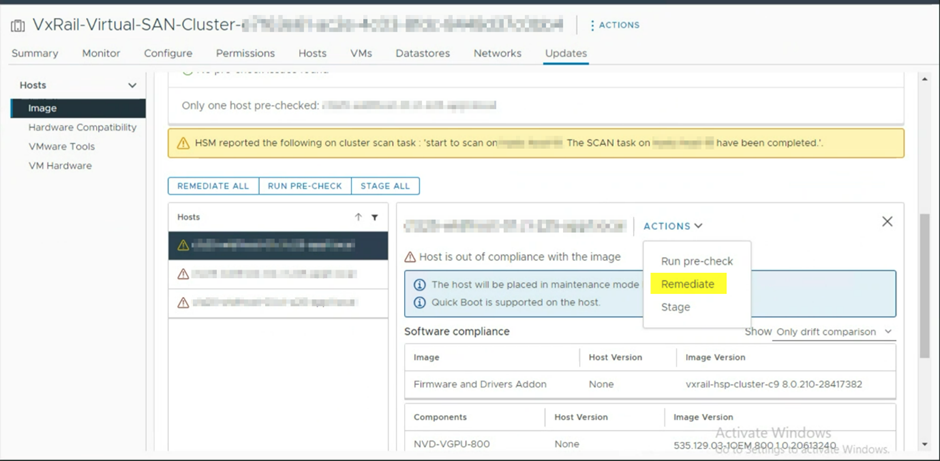Open the Networks tab
The height and width of the screenshot is (461, 940).
tap(498, 53)
